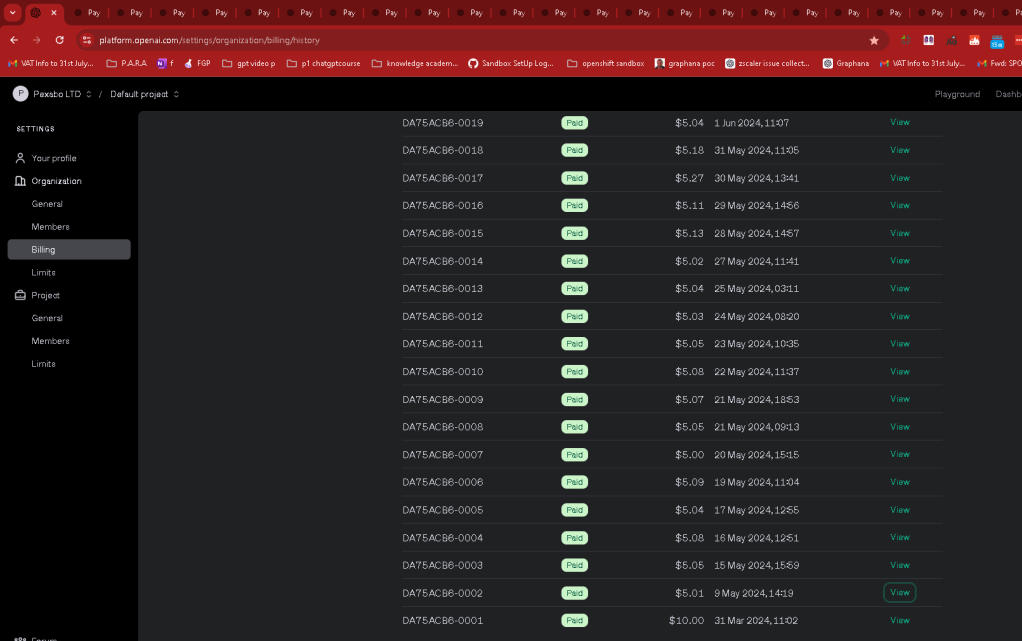View invoice DA75ACB6-0007
1022x641 pixels.
[899, 454]
